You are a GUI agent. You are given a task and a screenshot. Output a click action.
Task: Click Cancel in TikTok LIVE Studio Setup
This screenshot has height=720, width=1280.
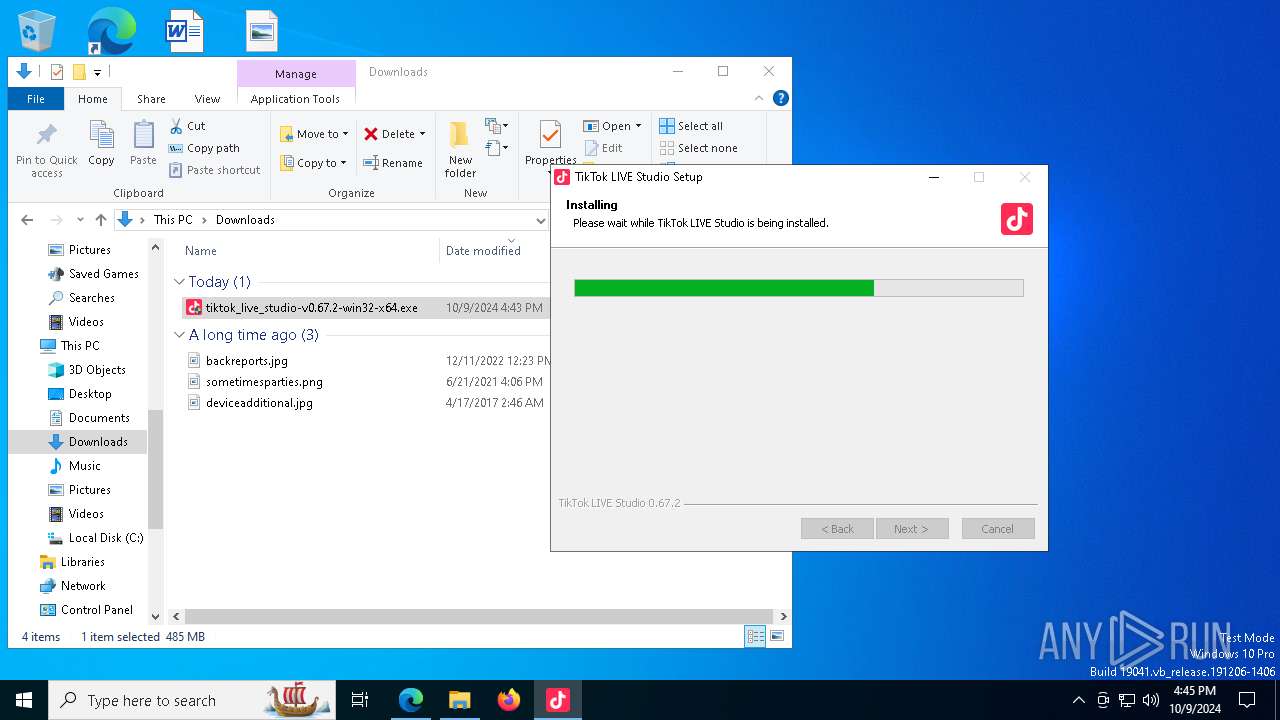click(x=998, y=529)
